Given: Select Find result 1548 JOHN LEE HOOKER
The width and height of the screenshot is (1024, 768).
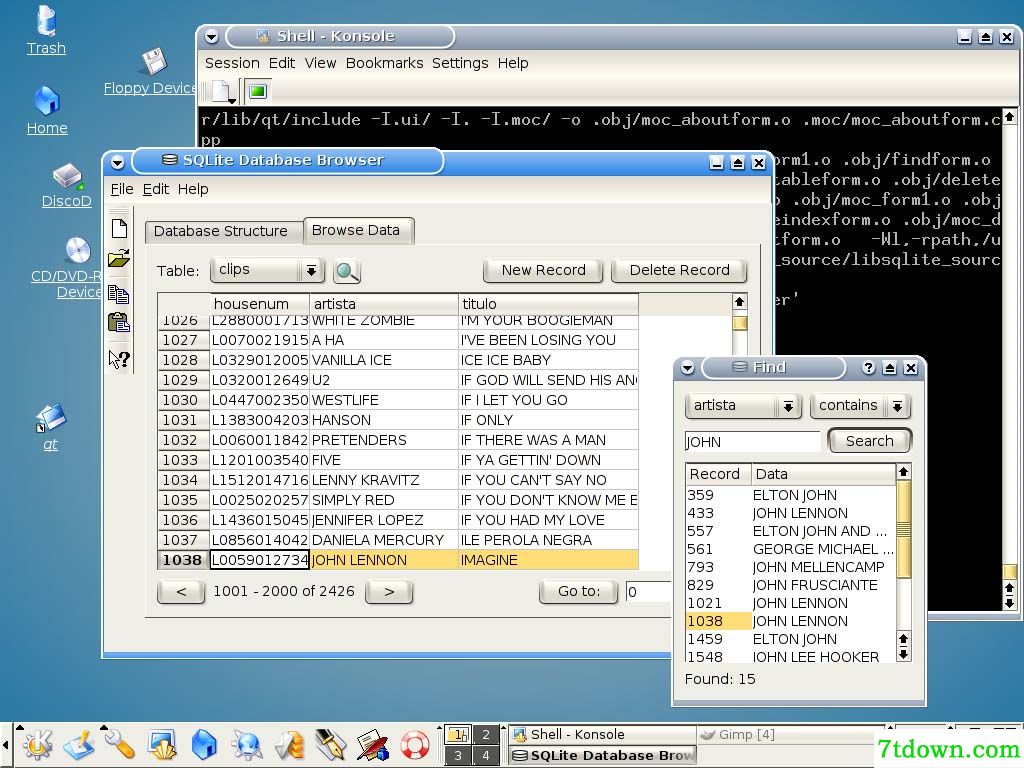Looking at the screenshot, I should pos(791,656).
